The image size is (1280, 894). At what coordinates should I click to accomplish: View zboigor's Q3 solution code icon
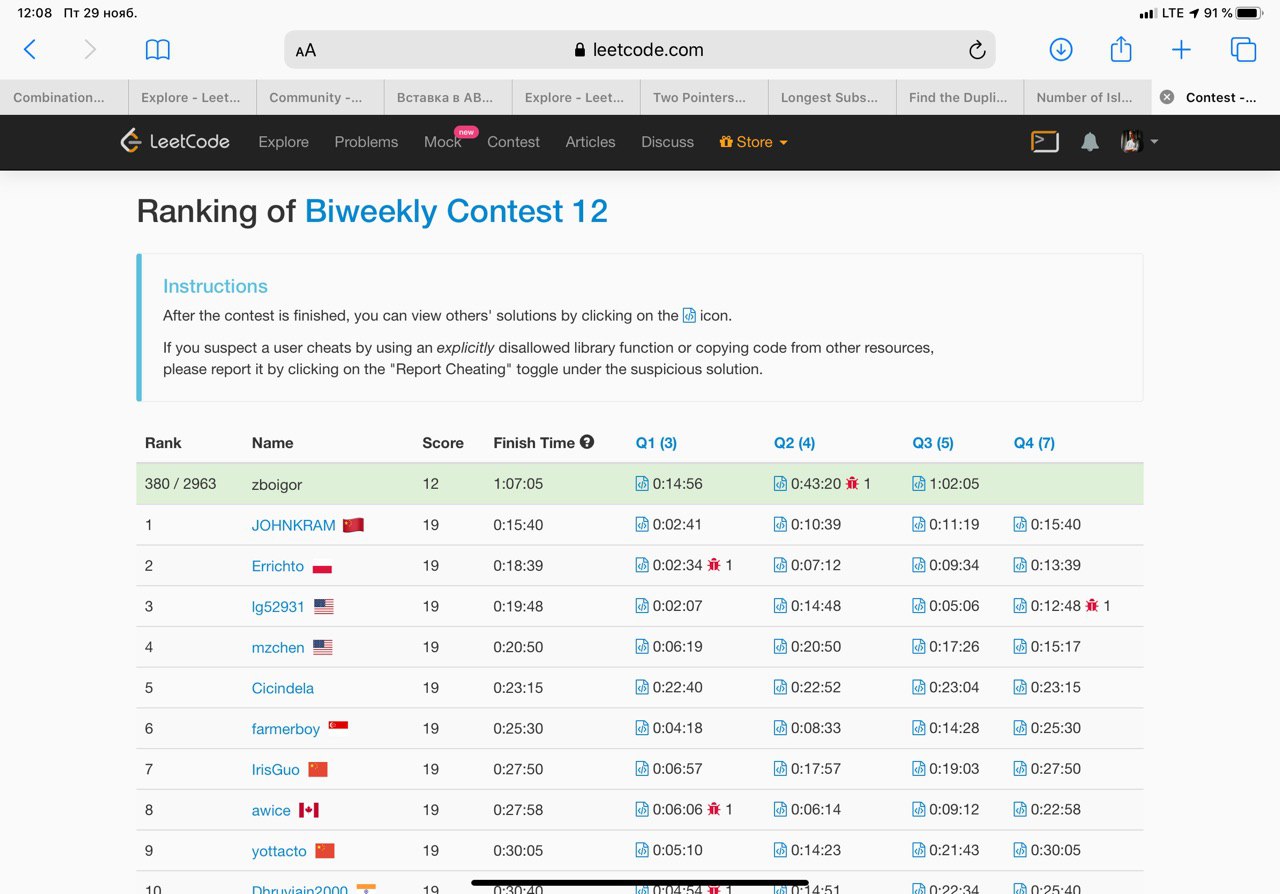point(919,484)
